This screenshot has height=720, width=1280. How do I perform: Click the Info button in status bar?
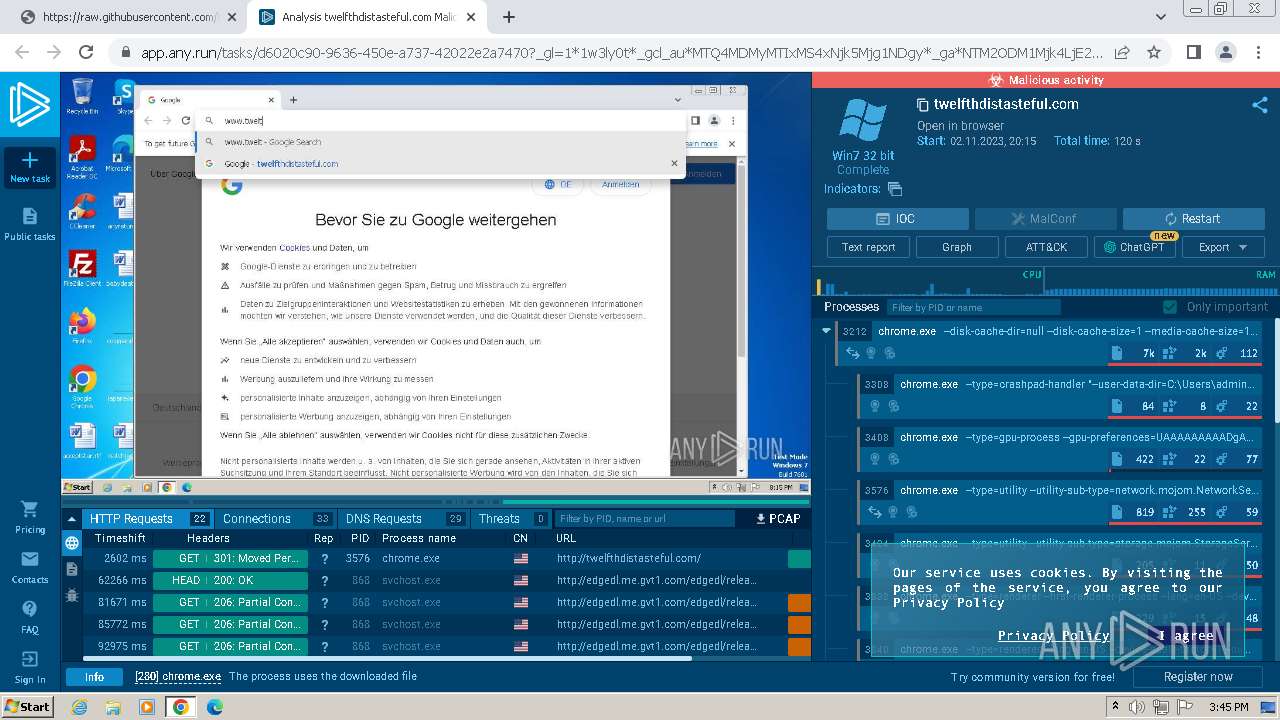pos(94,677)
